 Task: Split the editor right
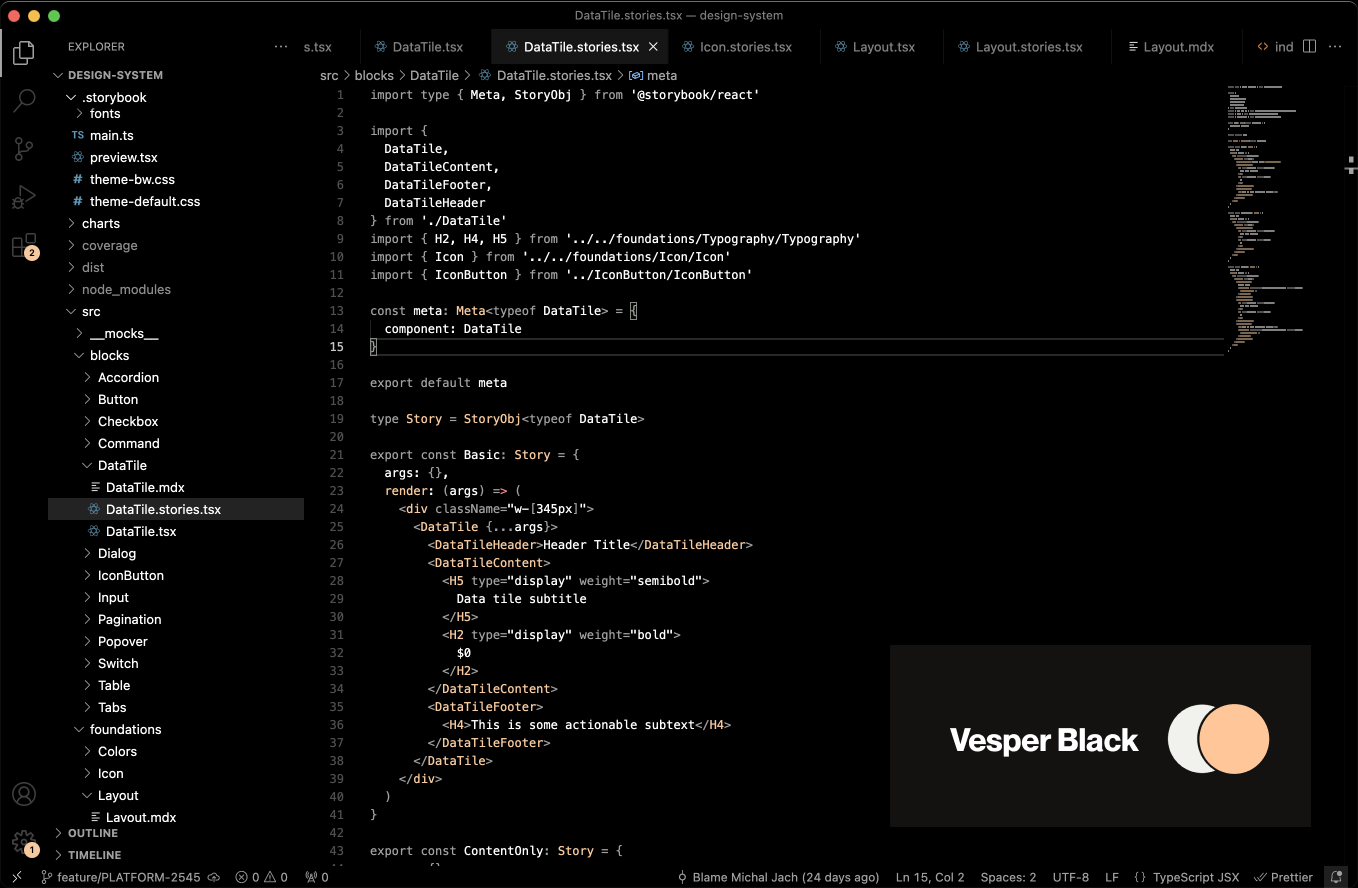pos(1309,47)
